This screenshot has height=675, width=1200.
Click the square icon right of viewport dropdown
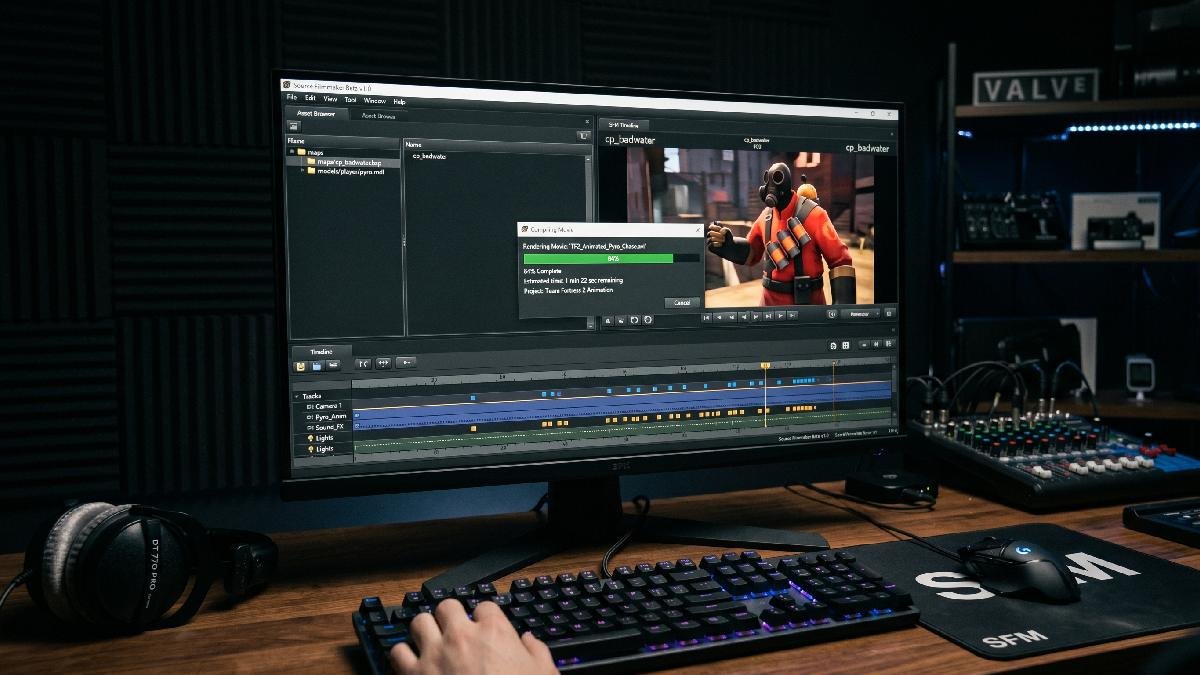click(x=889, y=314)
